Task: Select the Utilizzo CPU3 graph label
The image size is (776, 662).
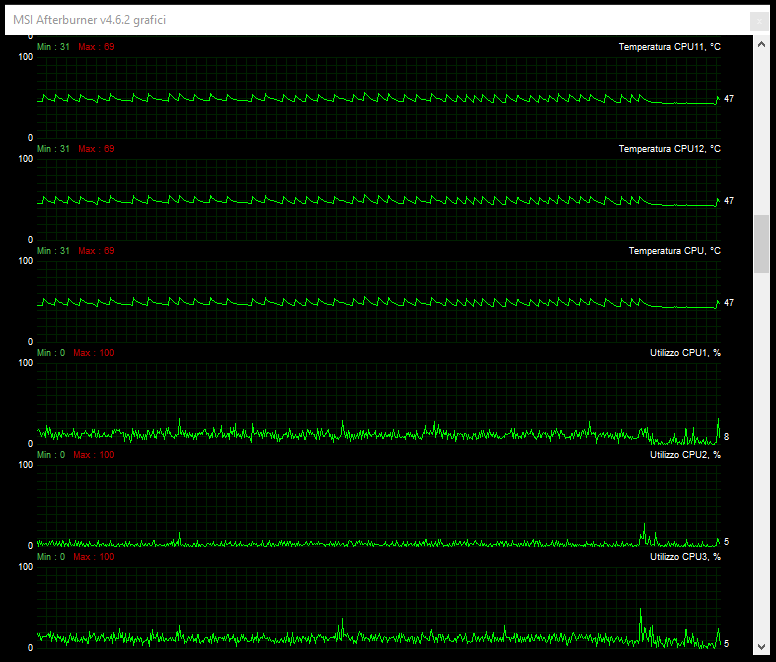Action: pos(685,557)
